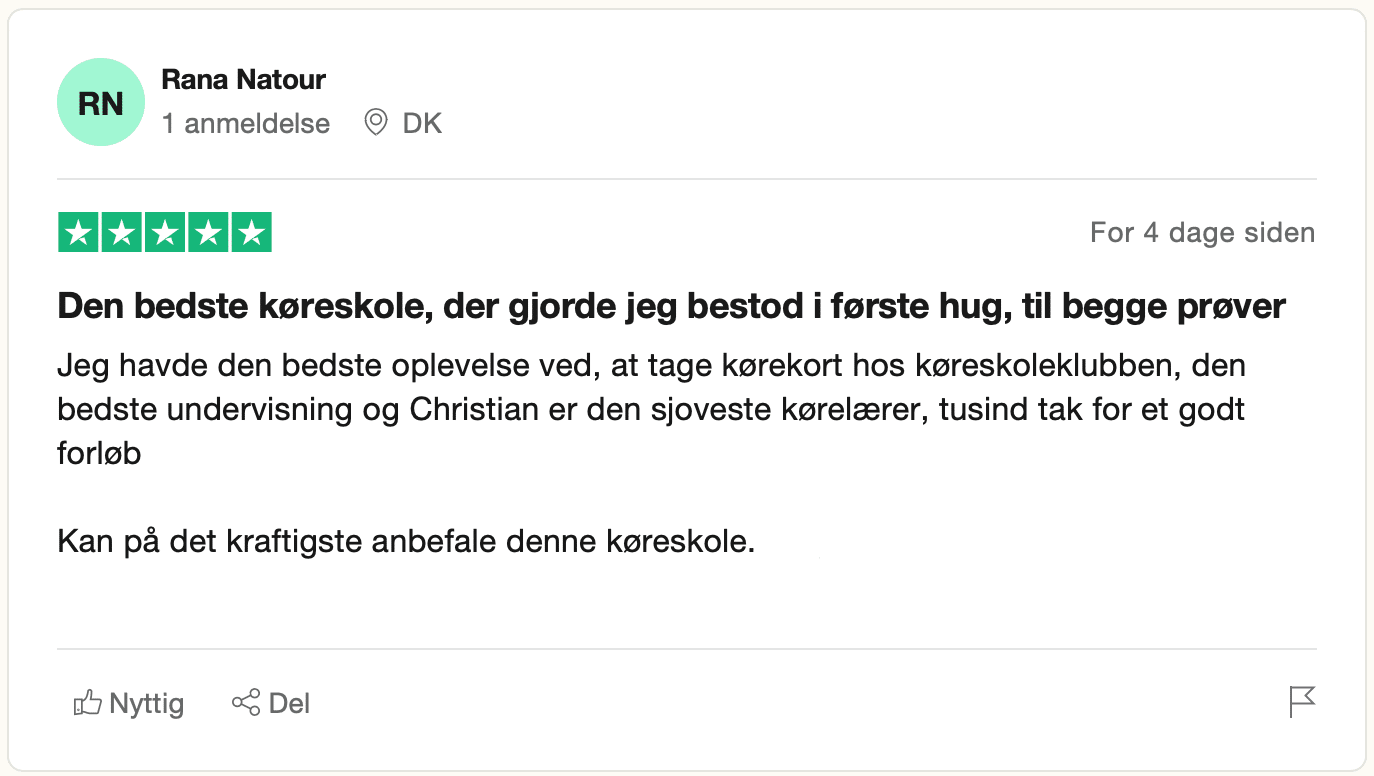Click the fourth green star
This screenshot has height=776, width=1374.
208,233
